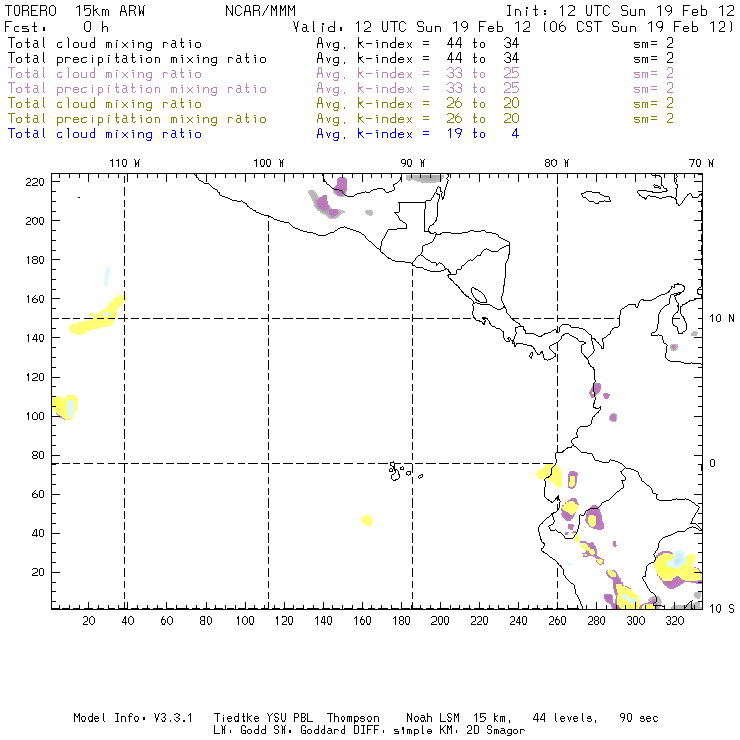
Task: Click vertical axis tick label "80"
Action: [x=38, y=455]
